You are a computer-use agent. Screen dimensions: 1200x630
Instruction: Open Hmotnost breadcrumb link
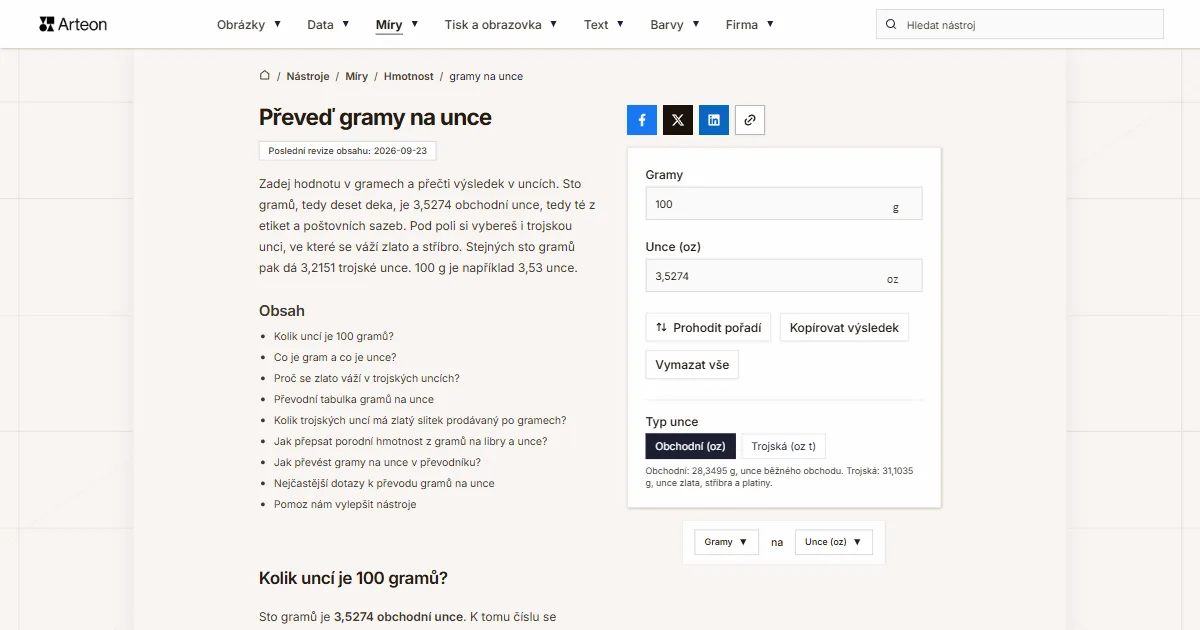(409, 76)
